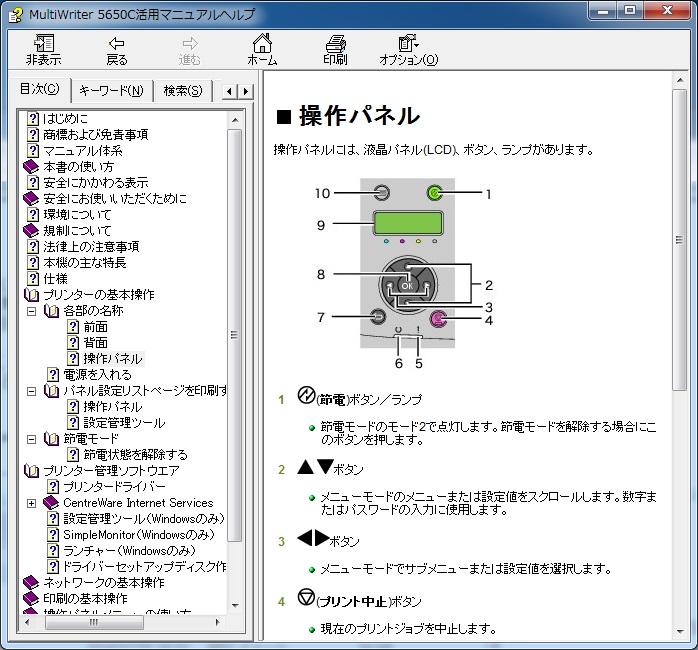
Task: Click the contents tree scroll-right arrow
Action: 217,622
